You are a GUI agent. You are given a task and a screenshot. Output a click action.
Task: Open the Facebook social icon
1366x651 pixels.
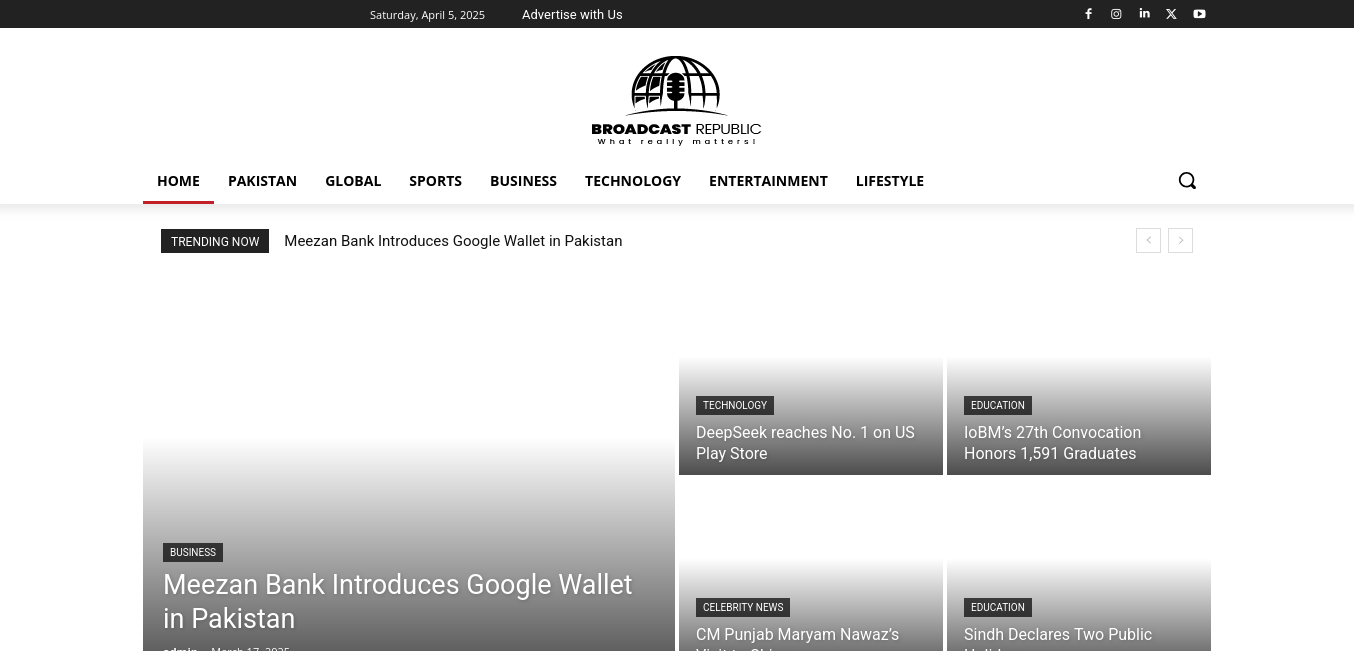1089,14
